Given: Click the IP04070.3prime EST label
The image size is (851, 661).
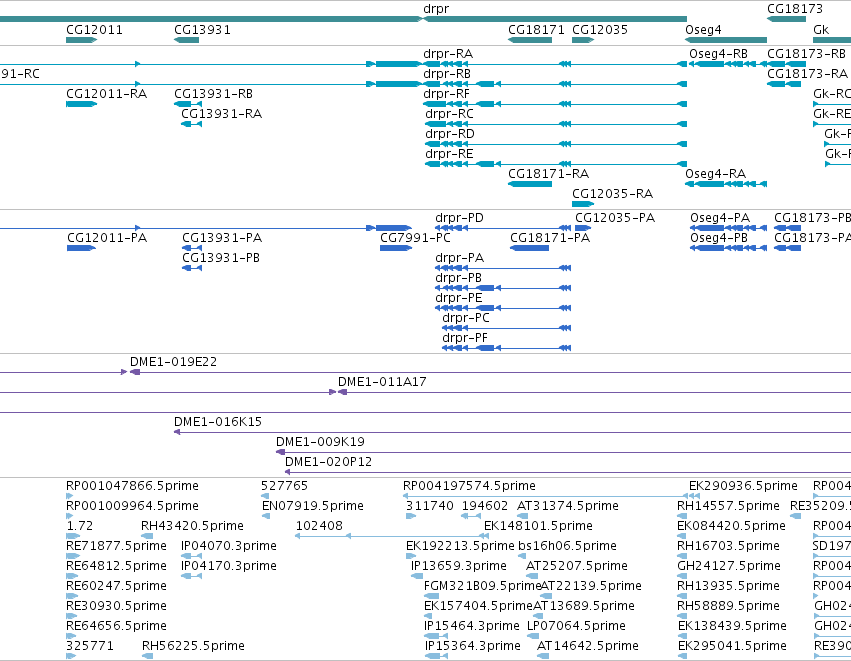Looking at the screenshot, I should tap(228, 546).
